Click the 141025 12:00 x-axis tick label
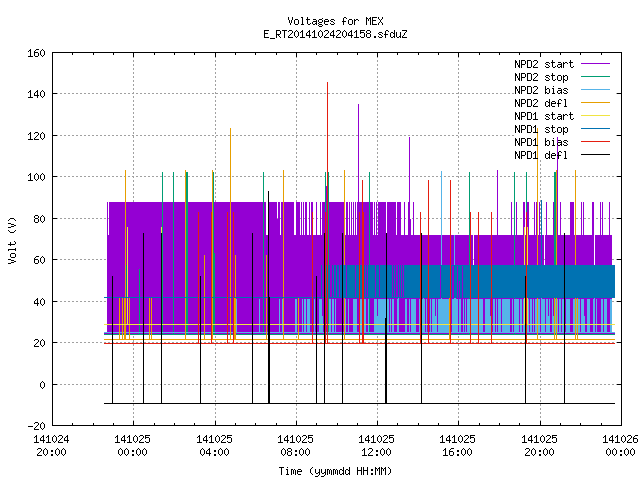The width and height of the screenshot is (640, 480). point(376,446)
